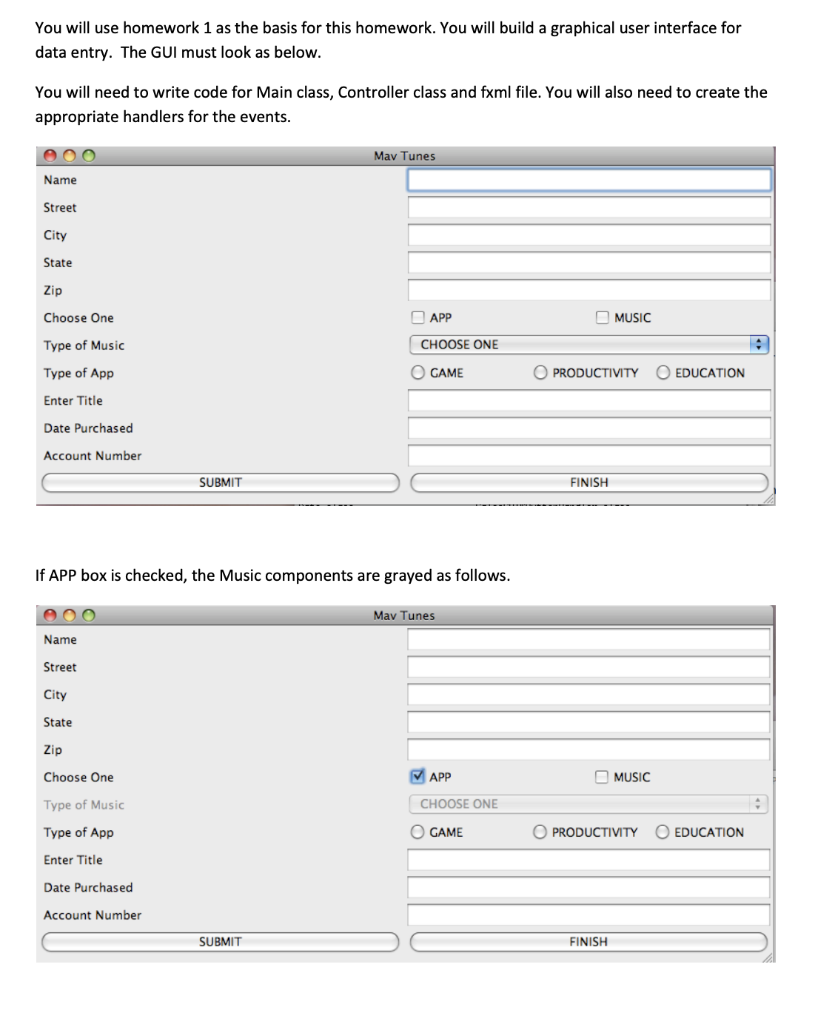Click Enter Title field in the window with APP checked
The width and height of the screenshot is (835, 1024).
(x=588, y=859)
